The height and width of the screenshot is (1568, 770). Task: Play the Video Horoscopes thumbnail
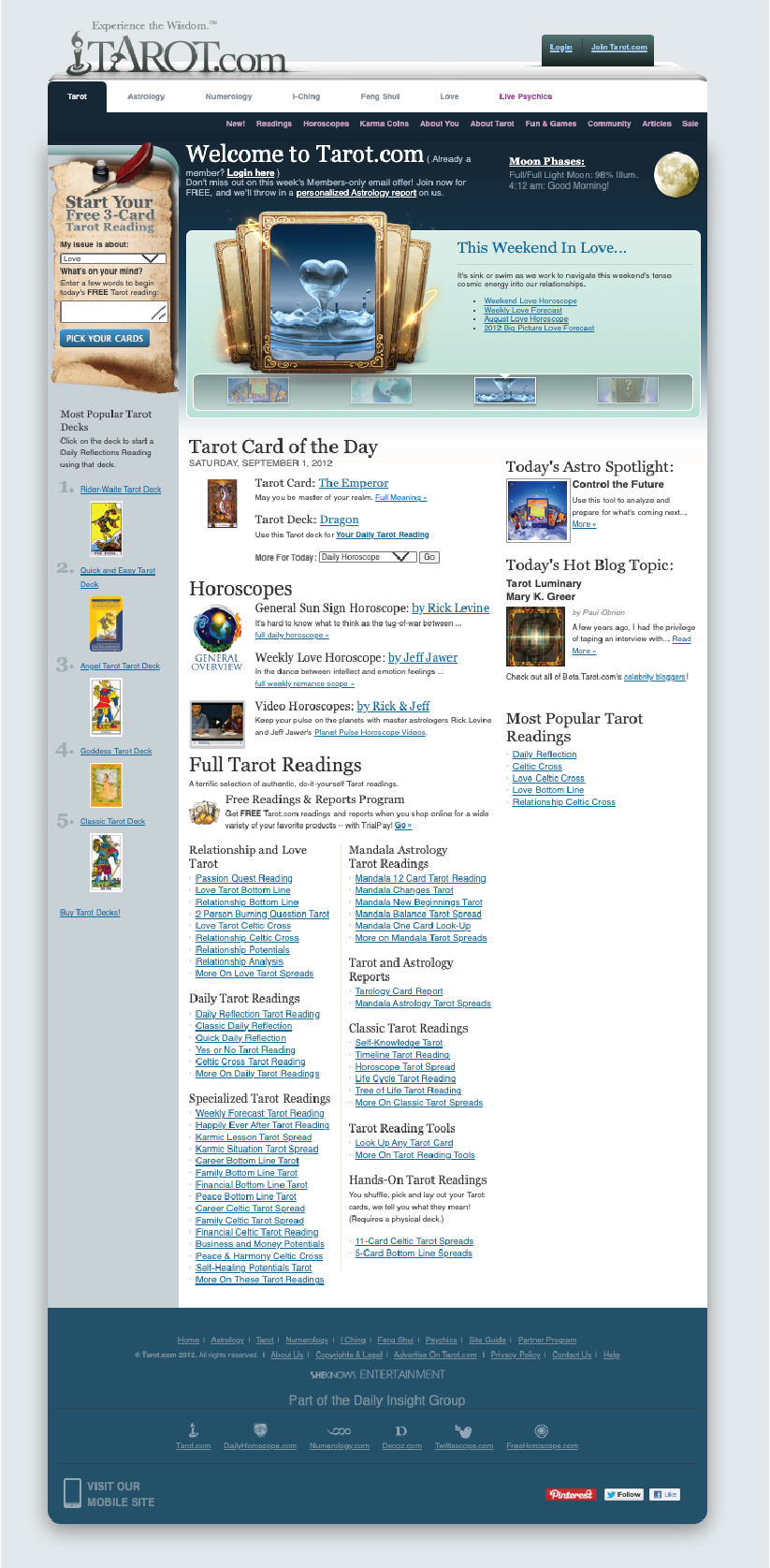tap(216, 724)
